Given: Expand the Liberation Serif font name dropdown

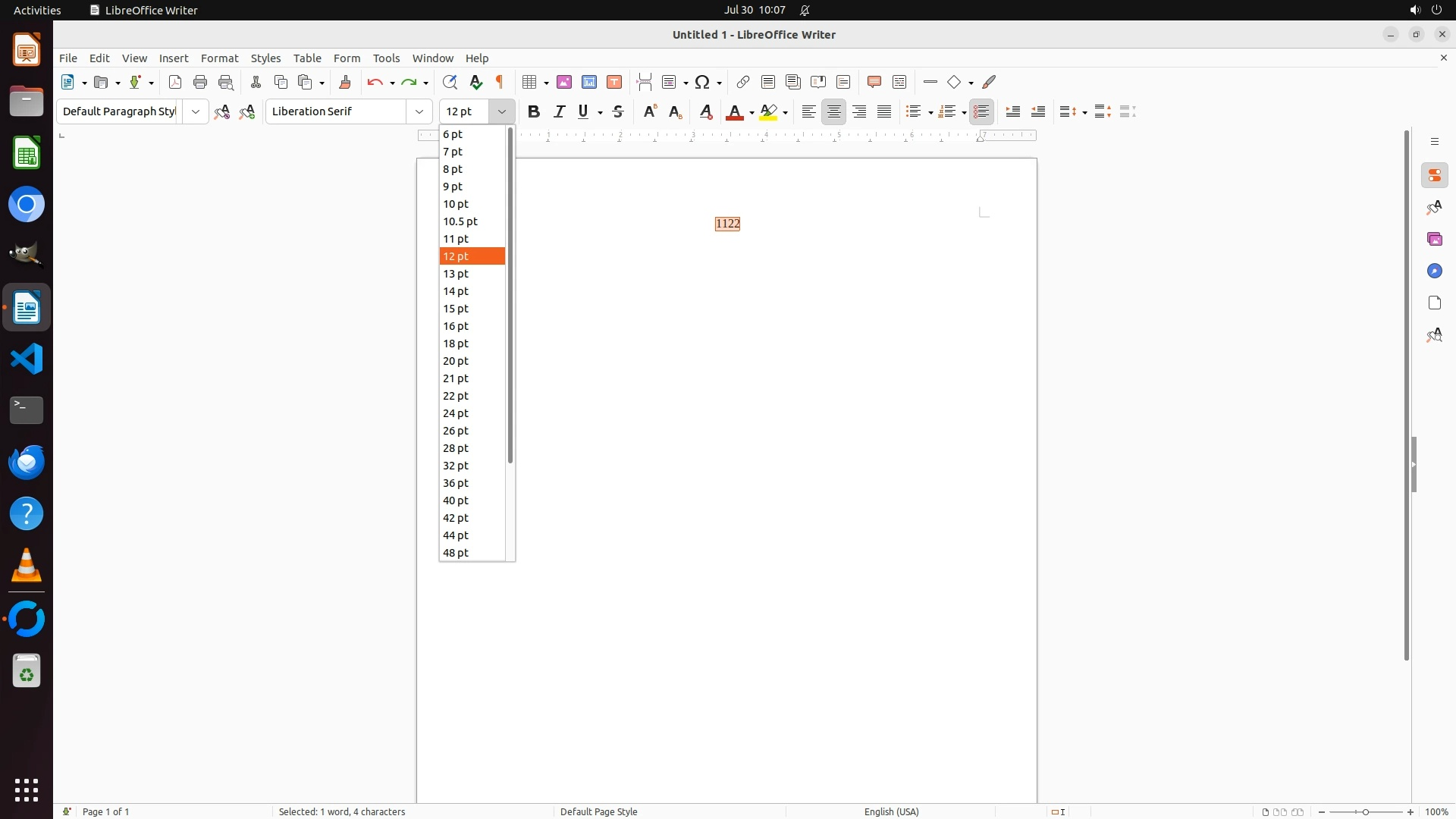Looking at the screenshot, I should tap(419, 111).
